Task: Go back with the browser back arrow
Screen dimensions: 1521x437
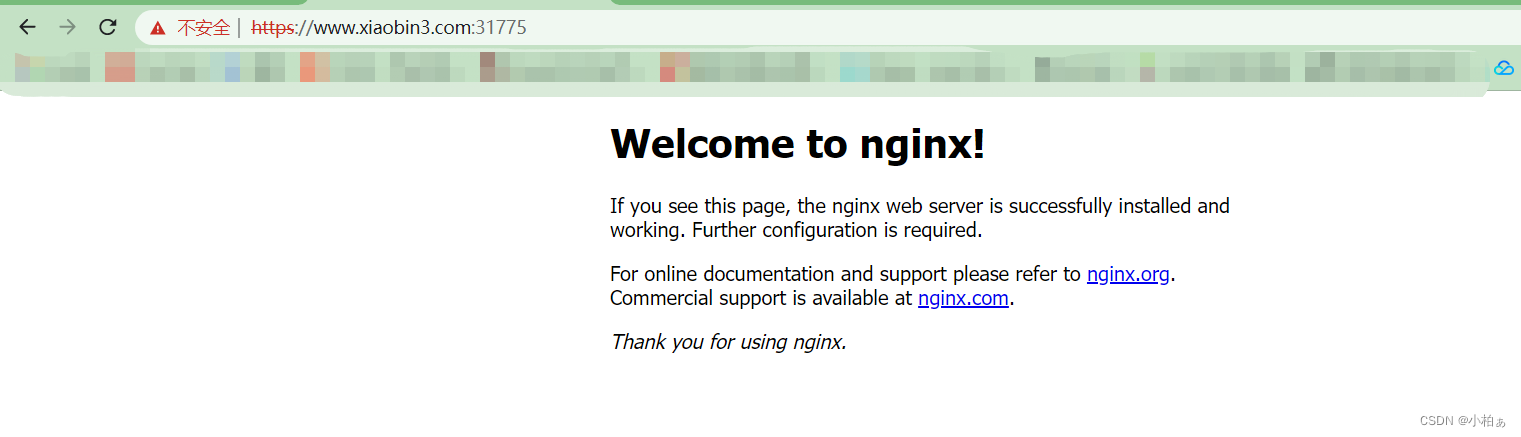Action: point(28,27)
